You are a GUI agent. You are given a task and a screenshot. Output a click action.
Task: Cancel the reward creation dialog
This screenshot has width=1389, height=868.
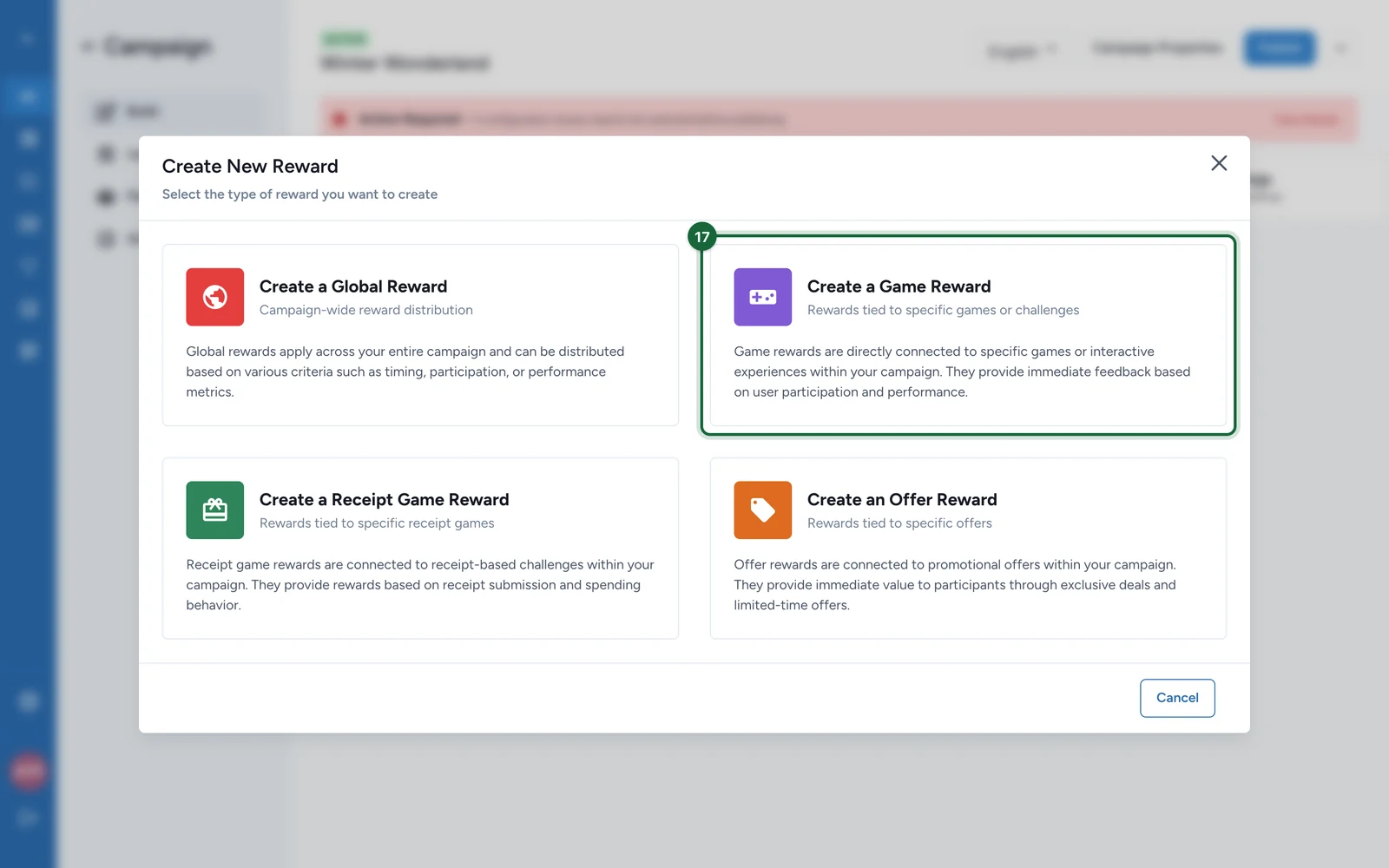click(x=1177, y=698)
